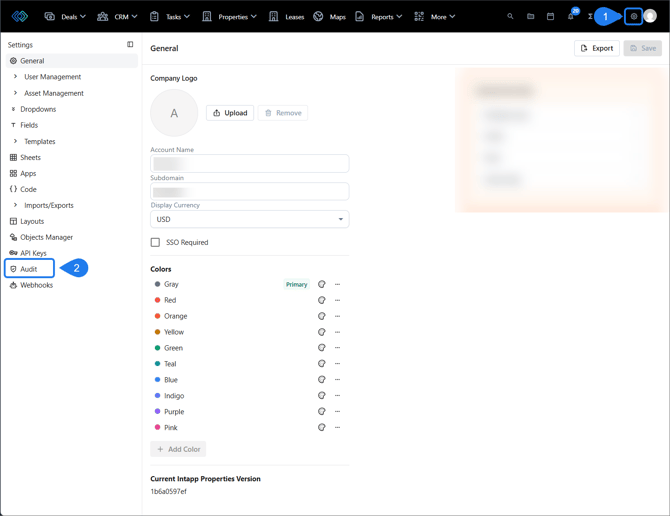Collapse the Settings sidebar panel icon
Image resolution: width=670 pixels, height=516 pixels.
point(130,44)
